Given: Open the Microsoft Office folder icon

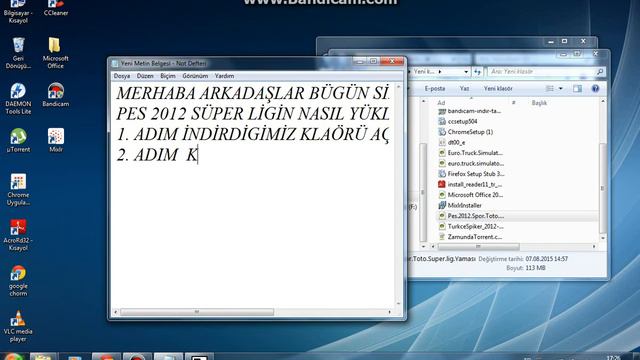Looking at the screenshot, I should point(56,53).
